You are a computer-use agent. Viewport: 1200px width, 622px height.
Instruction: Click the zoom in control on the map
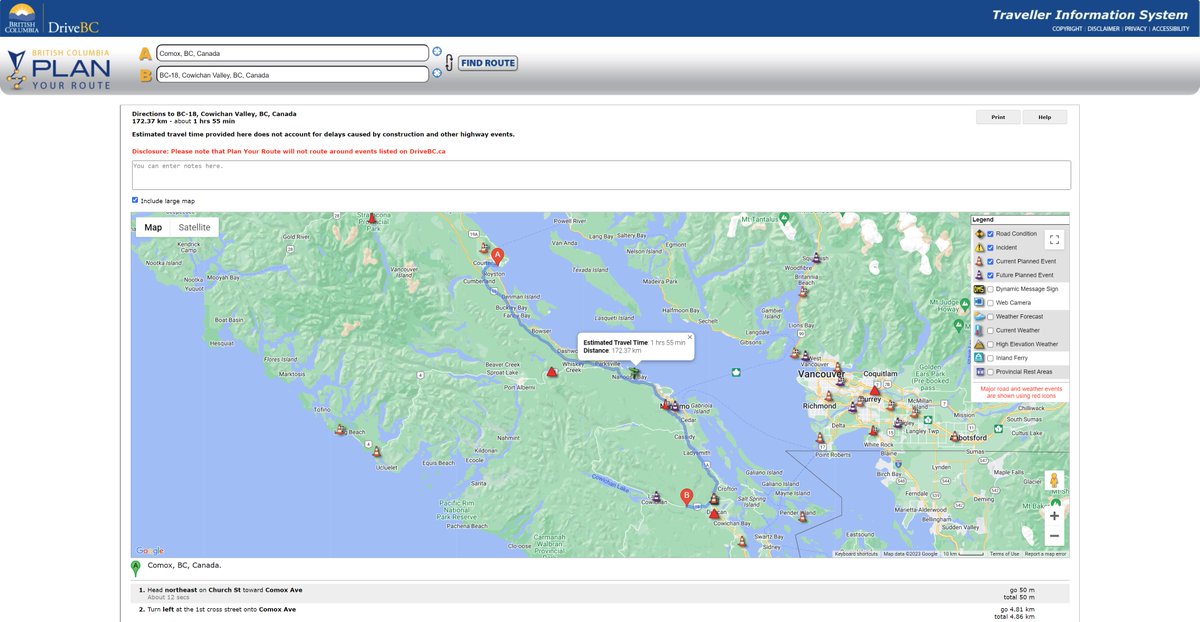(x=1054, y=515)
